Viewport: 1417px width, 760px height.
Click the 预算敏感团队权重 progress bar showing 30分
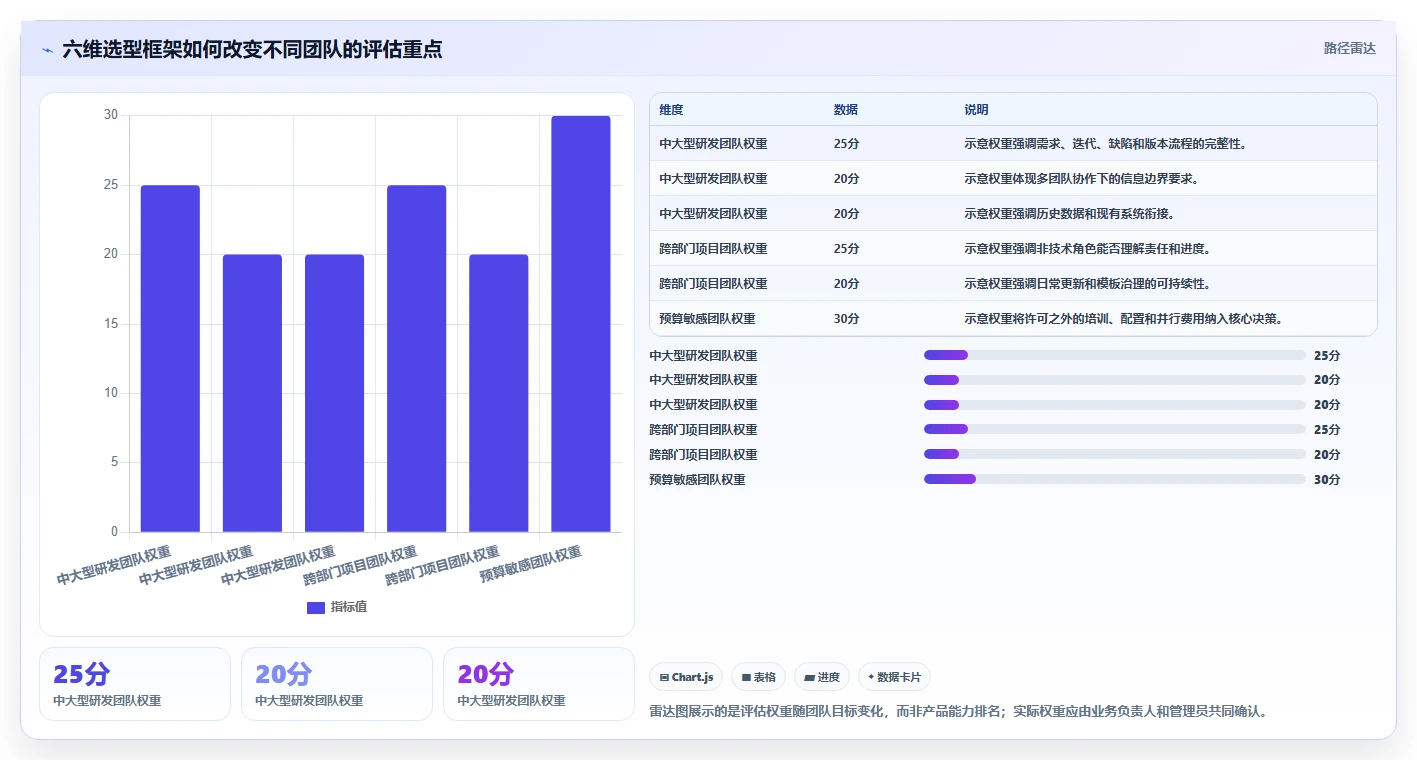tap(1115, 479)
